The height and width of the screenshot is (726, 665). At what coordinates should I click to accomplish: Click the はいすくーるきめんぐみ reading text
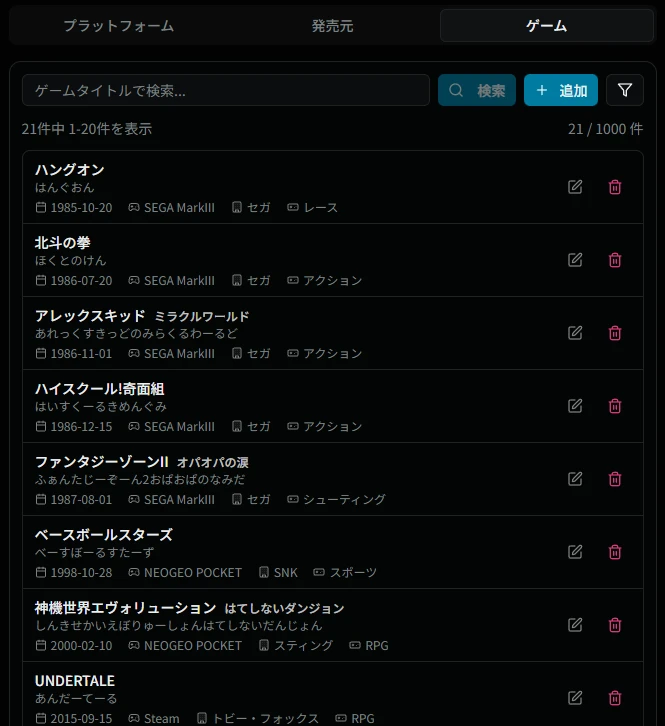(101, 406)
